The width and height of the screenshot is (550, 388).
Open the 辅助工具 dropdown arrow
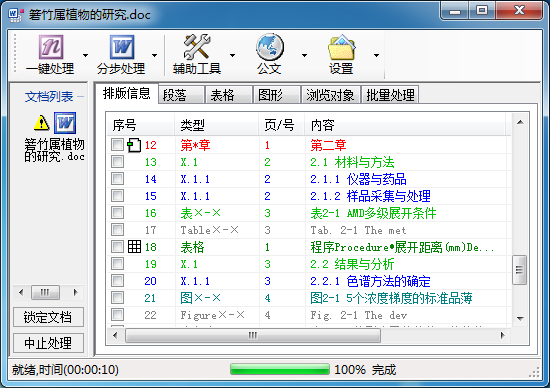pyautogui.click(x=232, y=55)
